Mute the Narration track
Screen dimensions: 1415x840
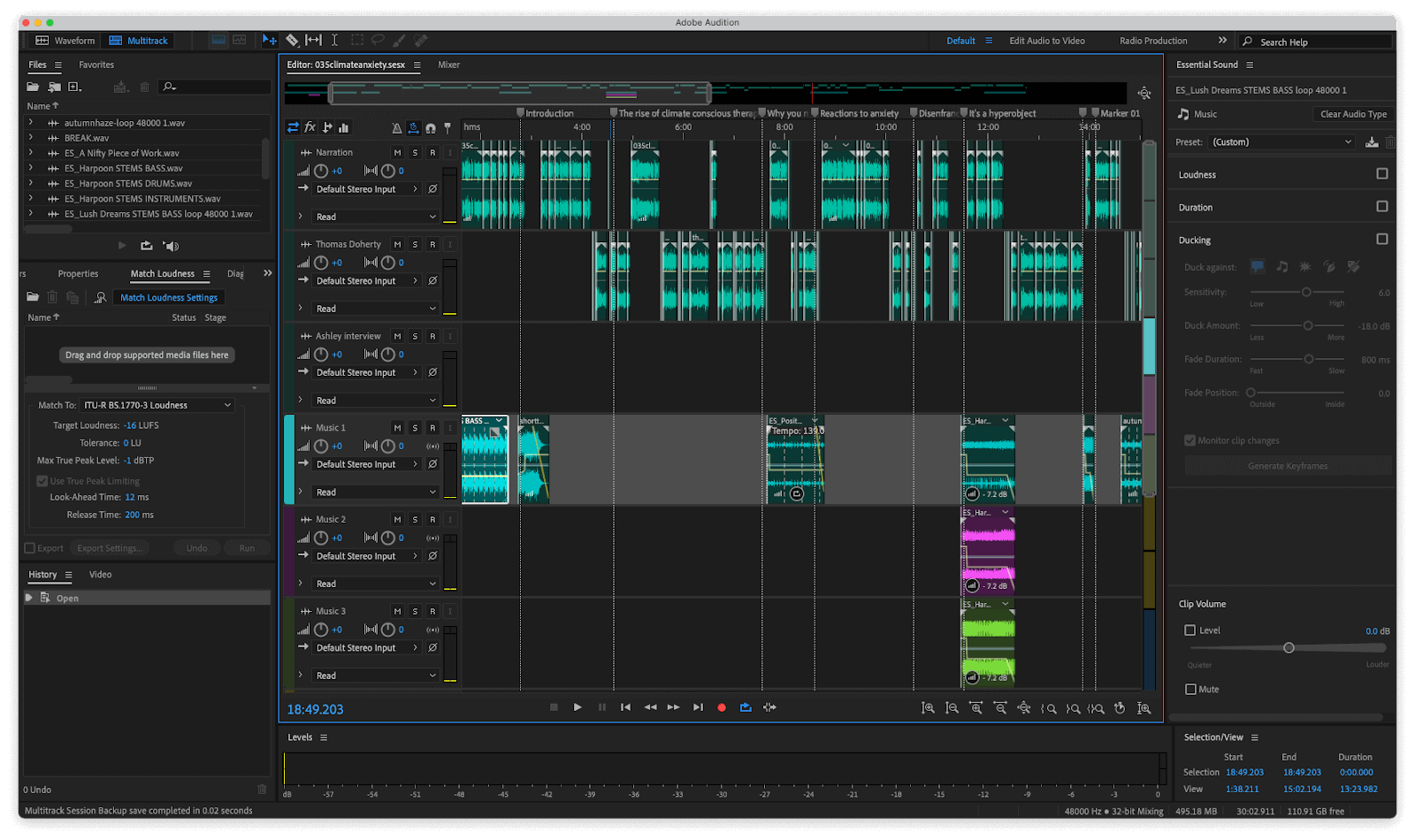(397, 153)
